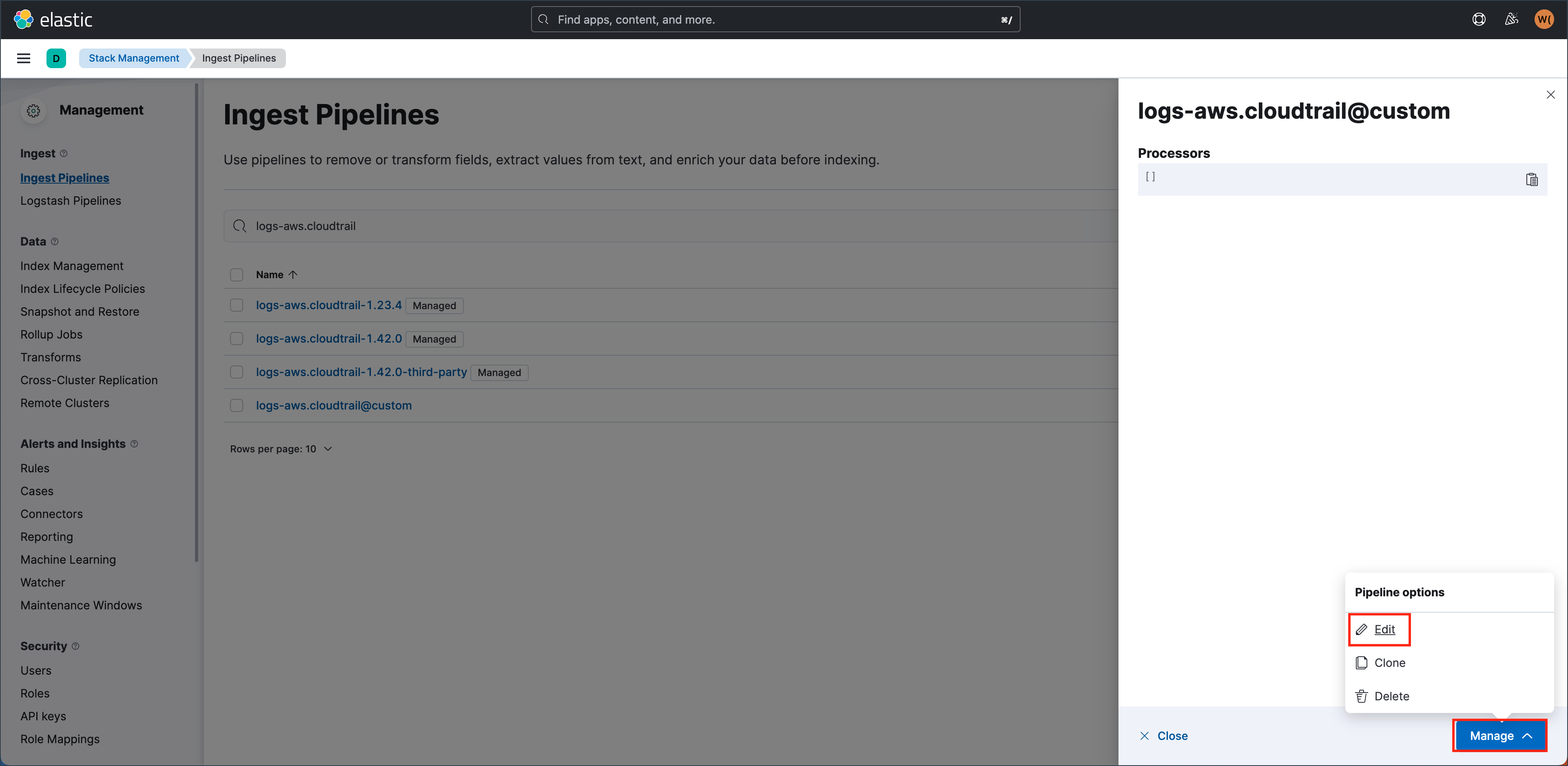The width and height of the screenshot is (1568, 766).
Task: Check the logs-aws.cloudtrail-1.42.0 row checkbox
Action: tap(236, 338)
